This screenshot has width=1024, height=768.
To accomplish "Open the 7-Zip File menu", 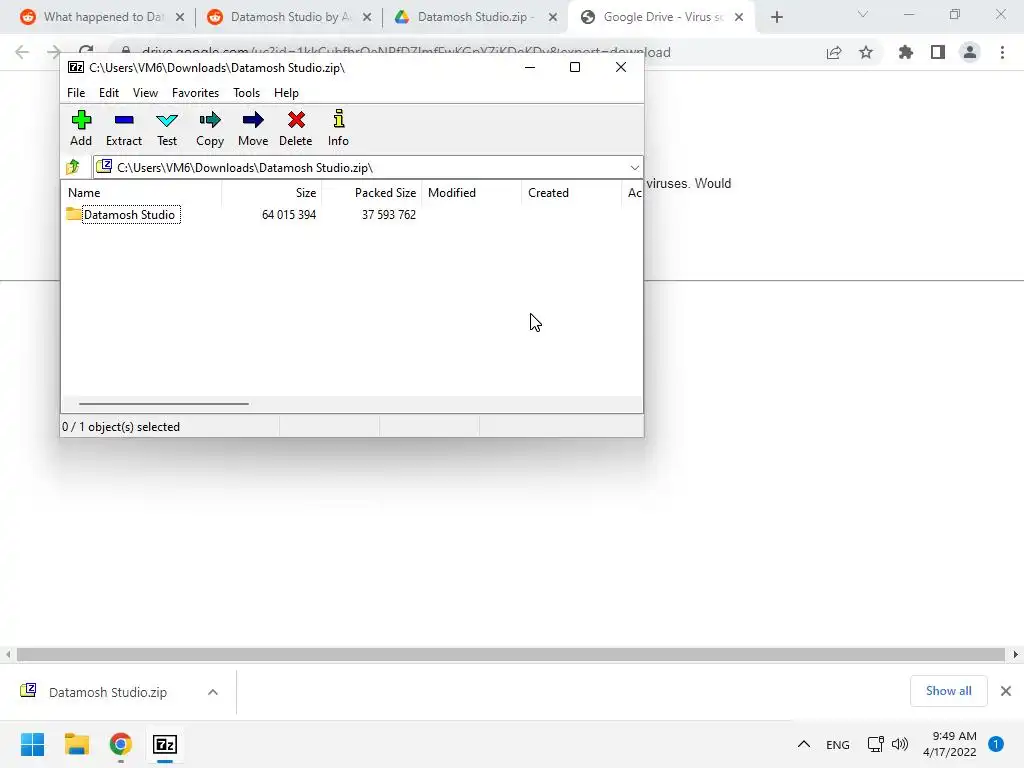I will coord(76,93).
